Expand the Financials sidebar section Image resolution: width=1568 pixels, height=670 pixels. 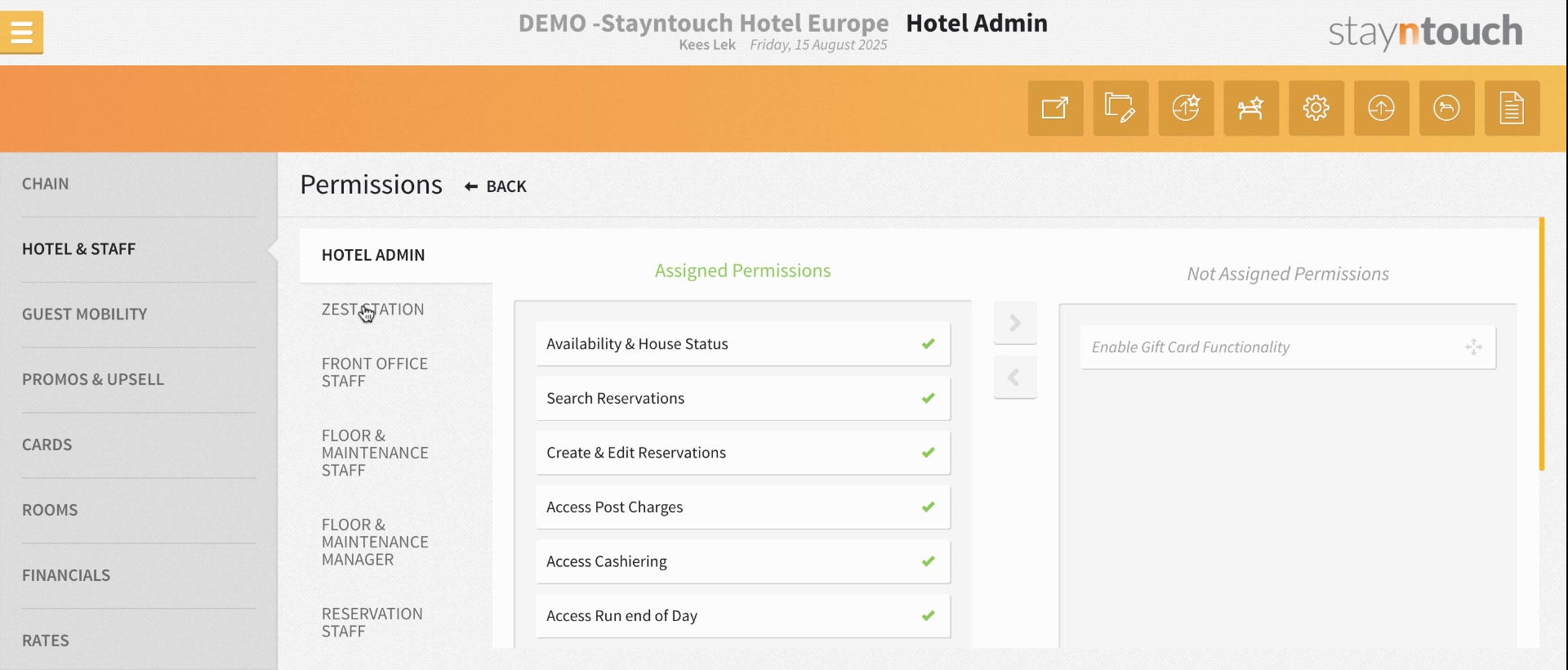pos(66,575)
